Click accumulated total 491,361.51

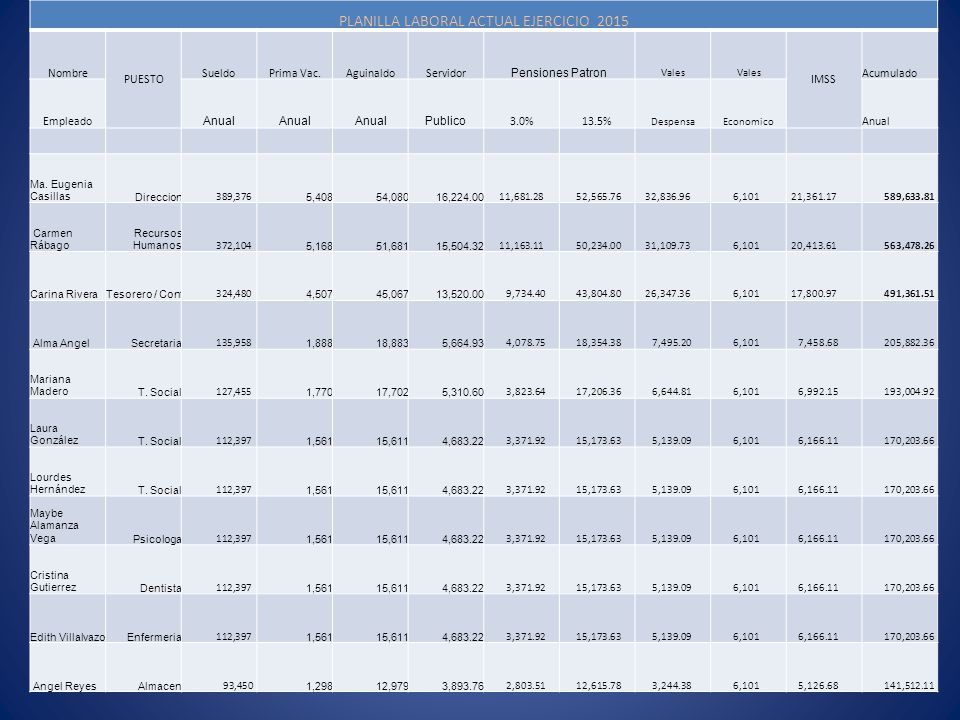[909, 294]
